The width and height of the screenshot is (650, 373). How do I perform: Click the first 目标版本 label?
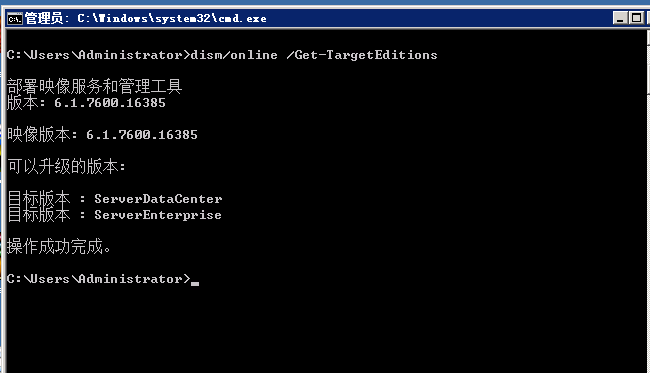(39, 199)
